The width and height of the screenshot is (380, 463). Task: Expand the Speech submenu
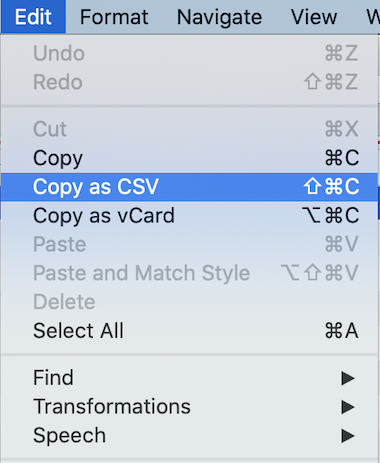tap(189, 435)
